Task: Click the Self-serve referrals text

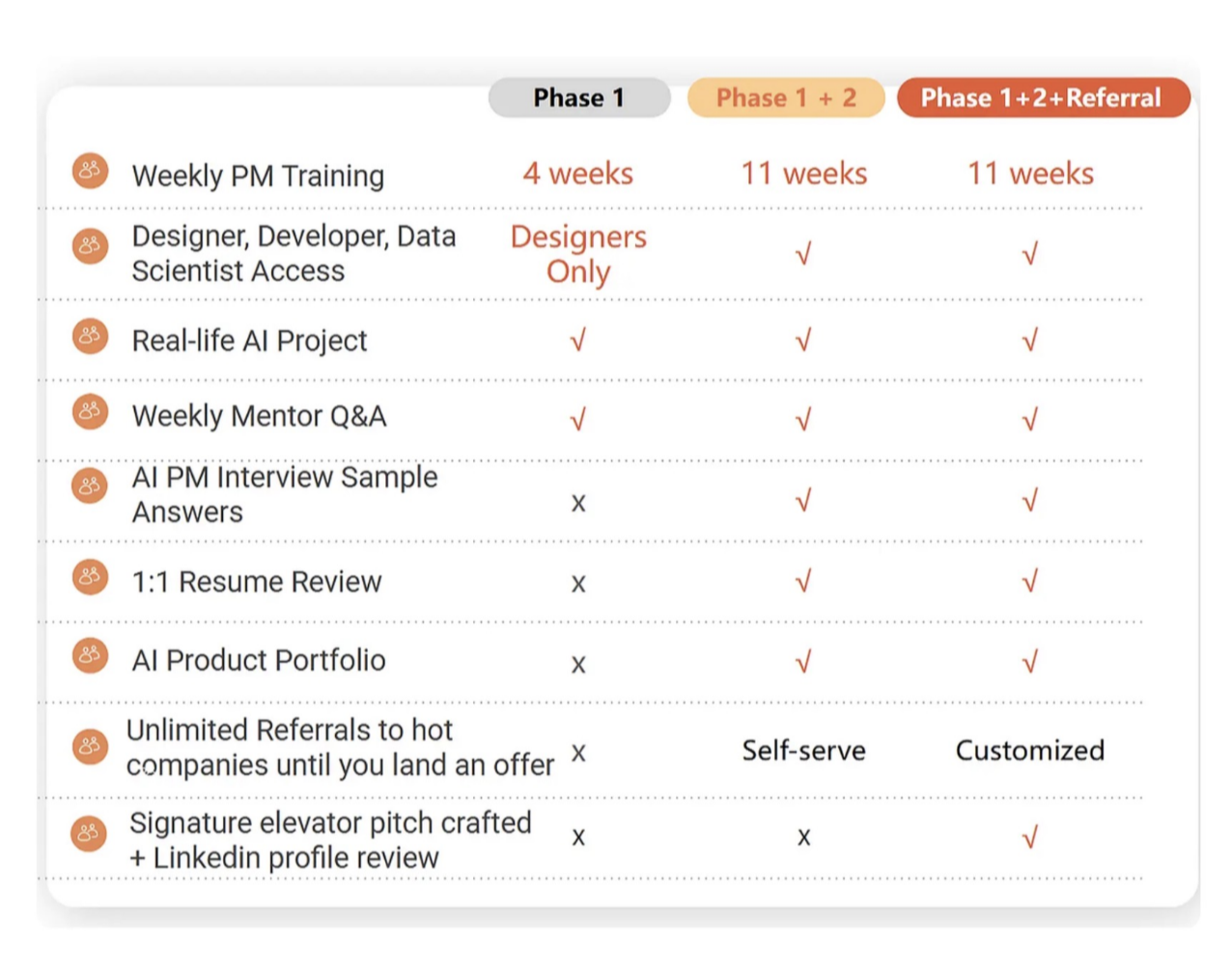Action: (x=803, y=750)
